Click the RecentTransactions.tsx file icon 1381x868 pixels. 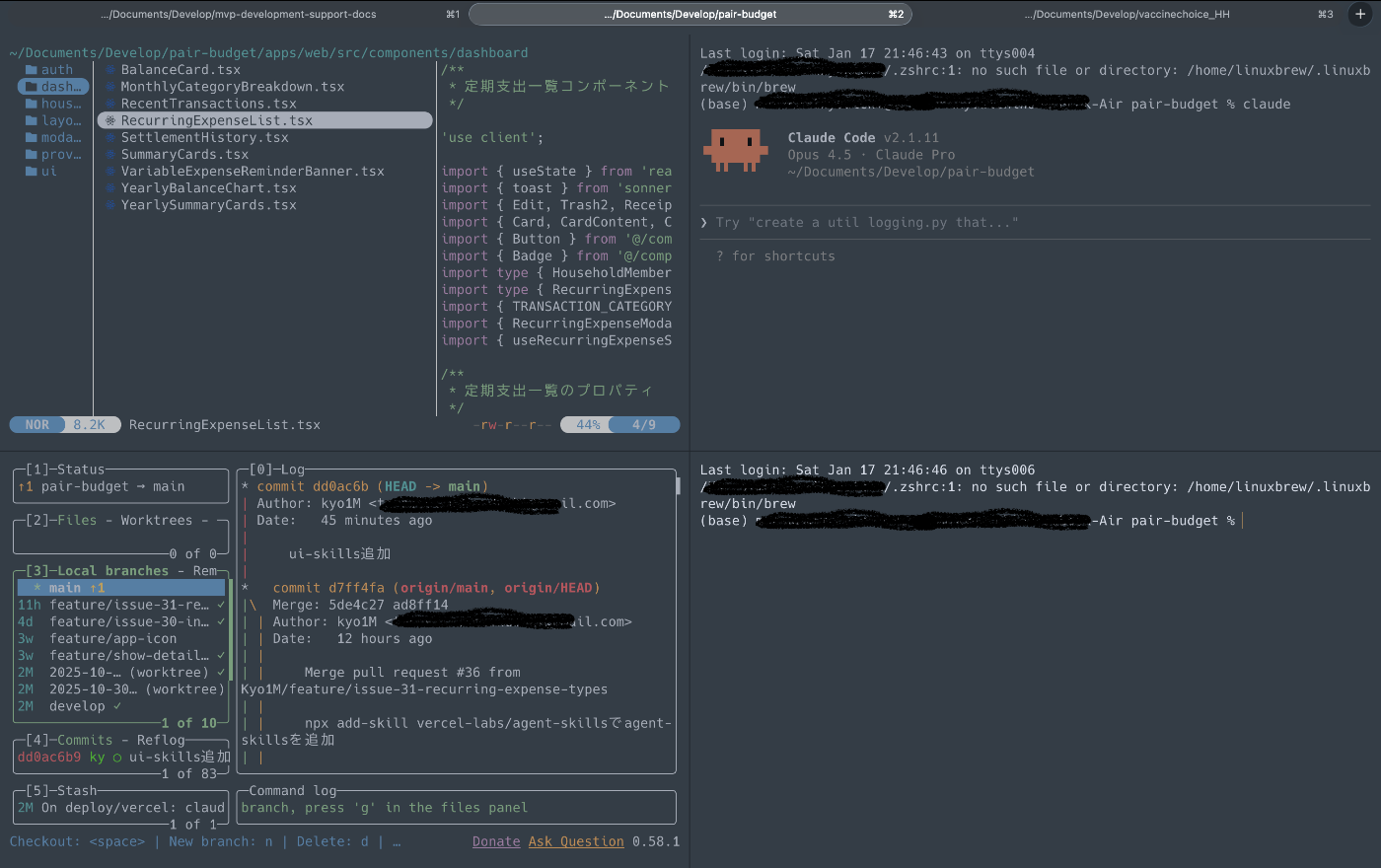point(110,104)
